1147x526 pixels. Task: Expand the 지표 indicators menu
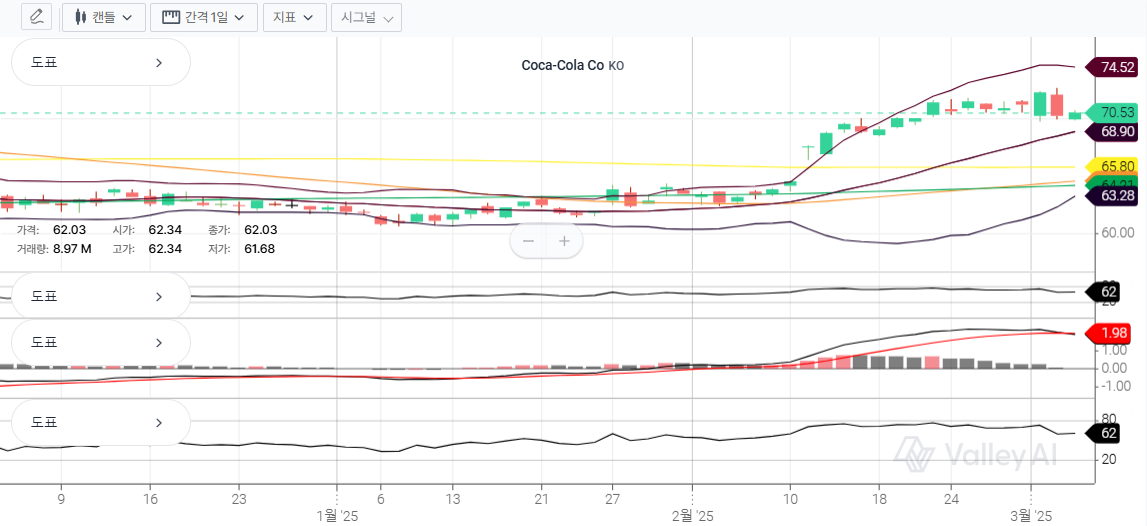tap(294, 17)
